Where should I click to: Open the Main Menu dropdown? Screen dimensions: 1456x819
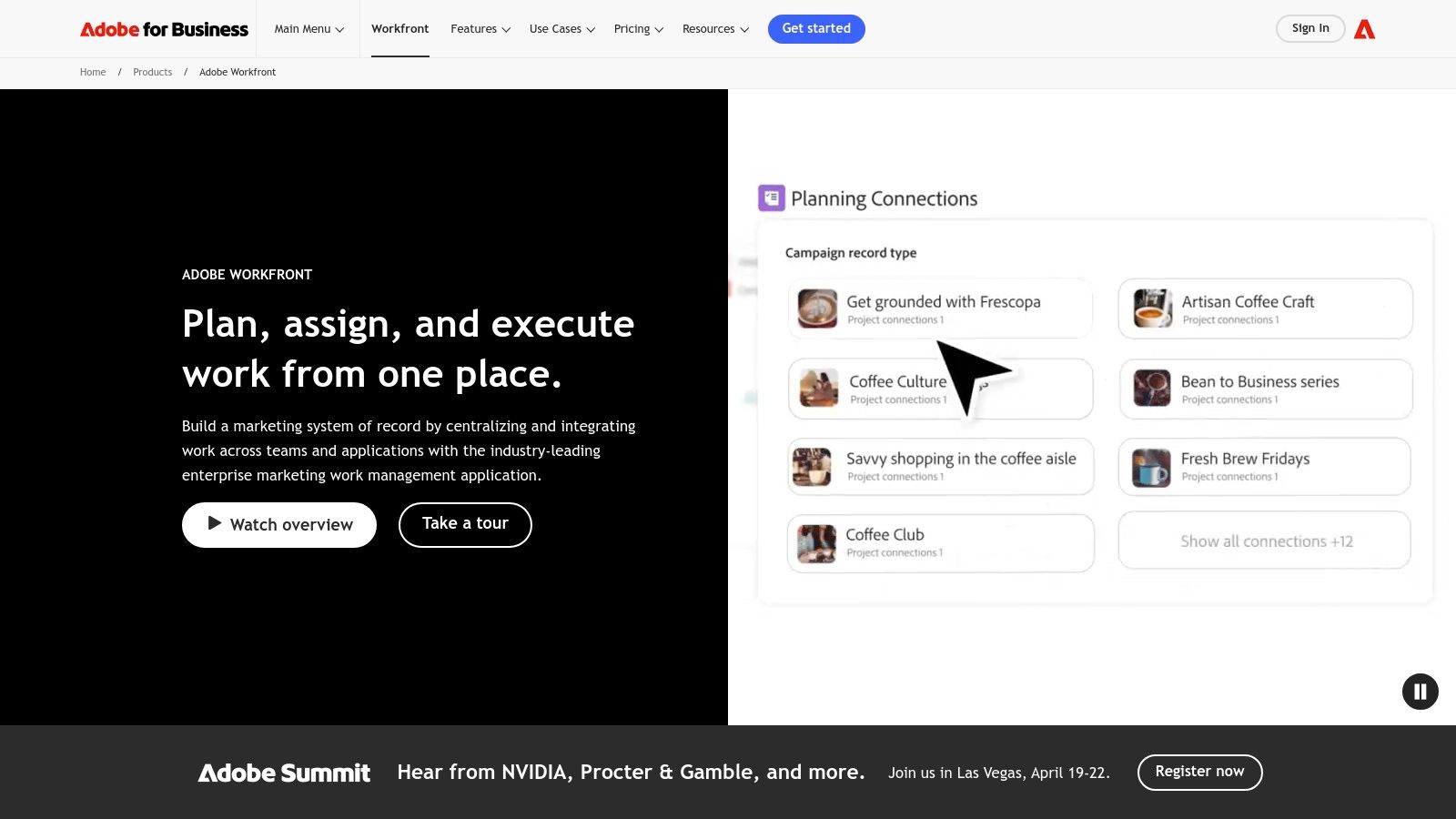coord(308,28)
